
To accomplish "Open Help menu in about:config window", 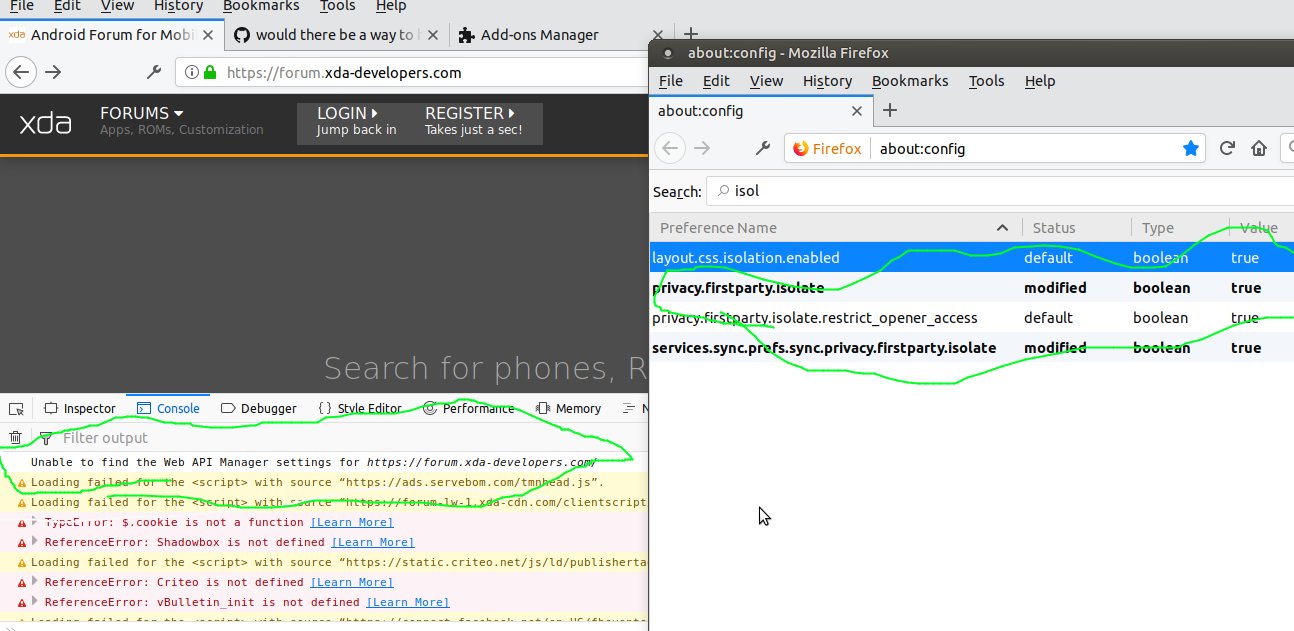I will pos(1040,81).
